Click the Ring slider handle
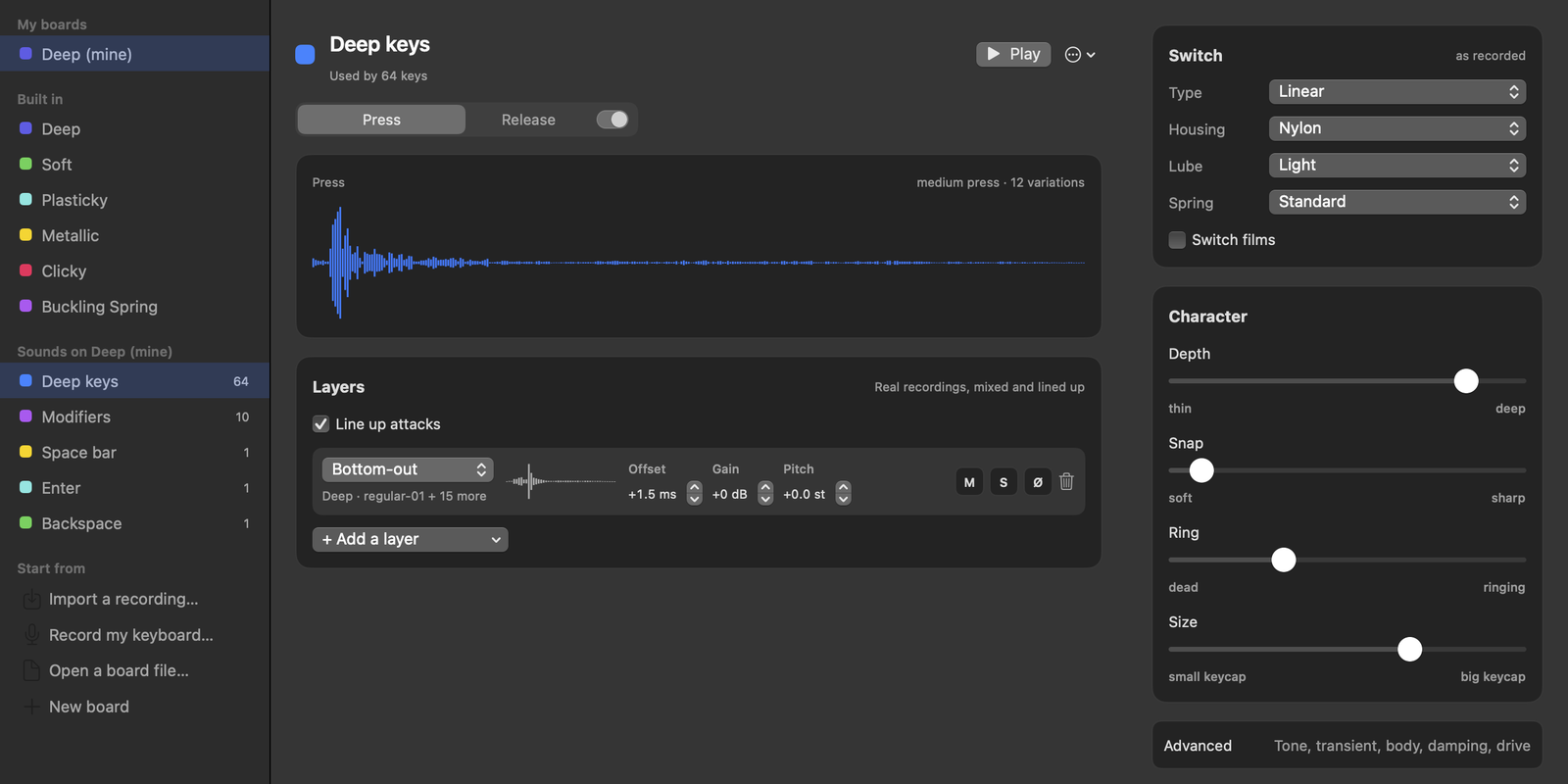Screen dimensions: 1568x784 pos(1284,560)
